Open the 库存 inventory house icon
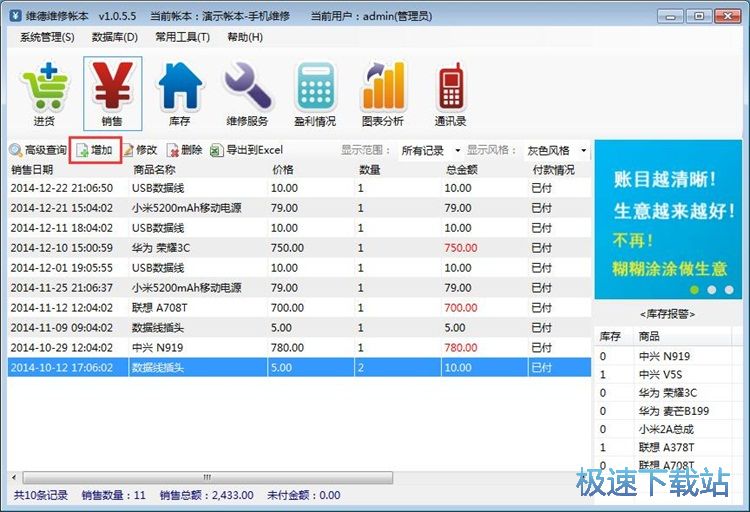The height and width of the screenshot is (512, 750). [180, 93]
